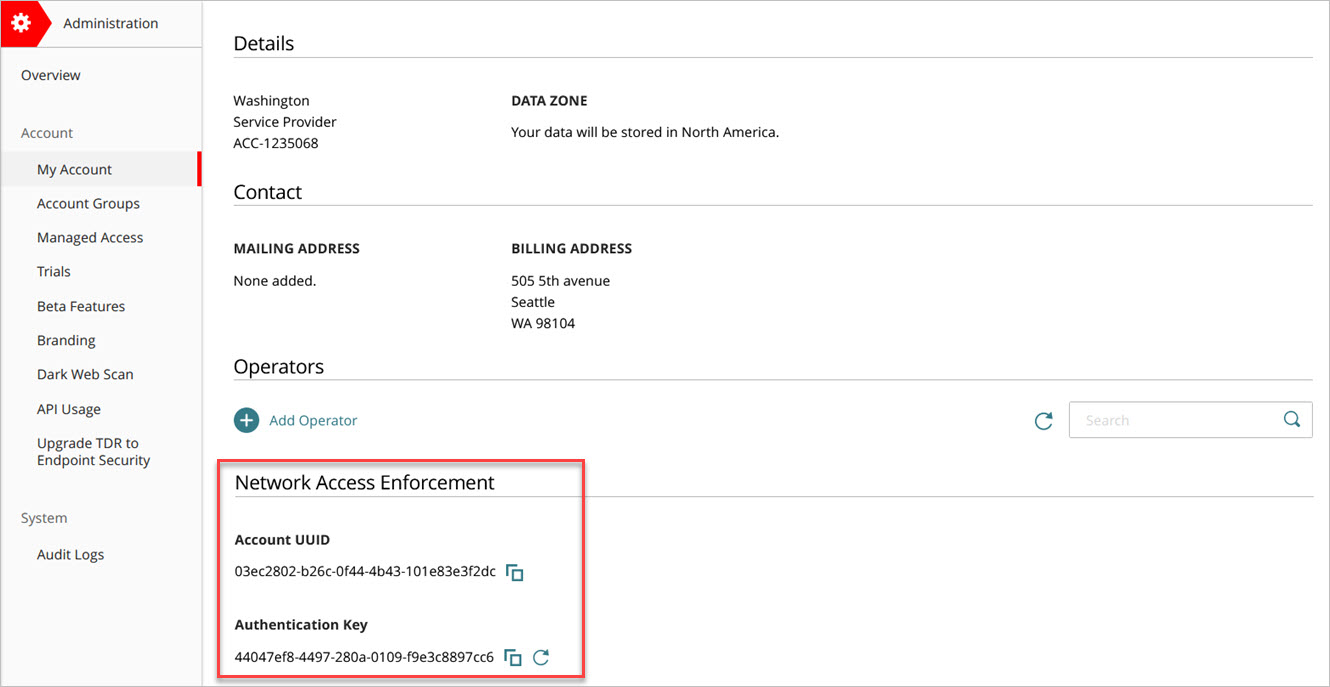Image resolution: width=1330 pixels, height=687 pixels.
Task: Open Account Groups
Action: coord(88,203)
